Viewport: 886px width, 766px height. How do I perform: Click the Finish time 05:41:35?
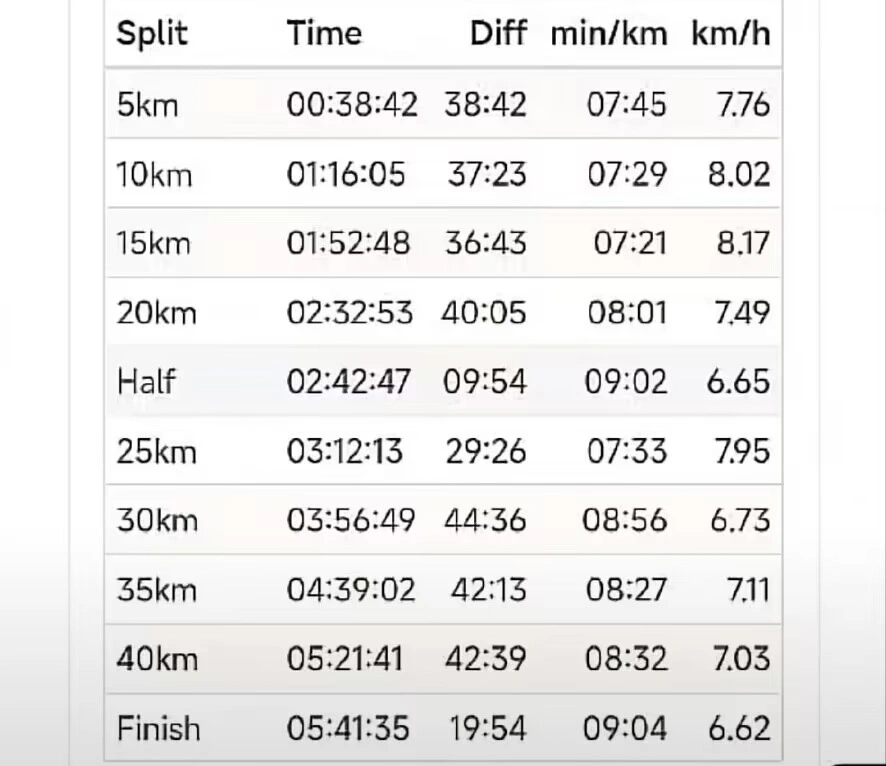point(348,728)
